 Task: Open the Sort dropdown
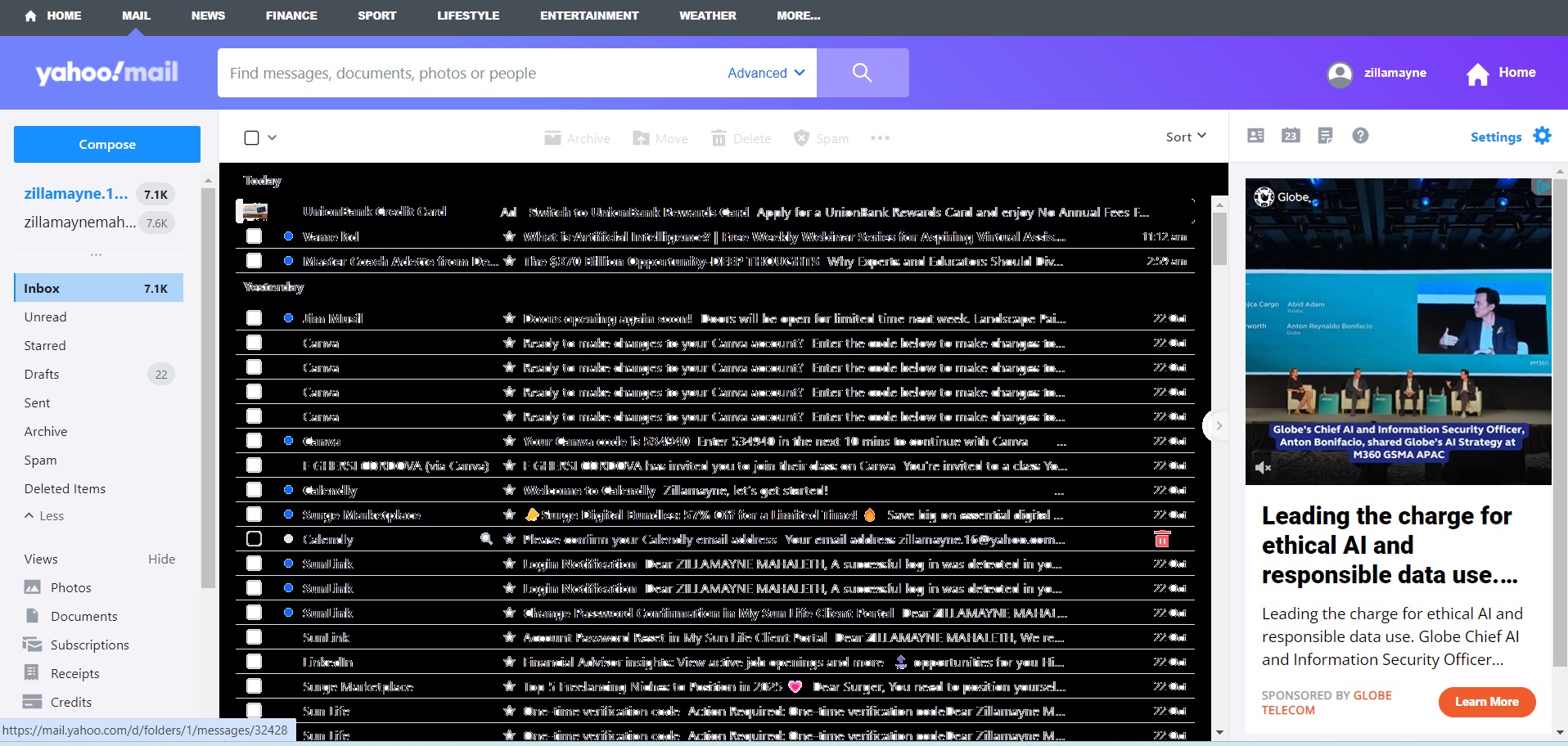[x=1186, y=137]
